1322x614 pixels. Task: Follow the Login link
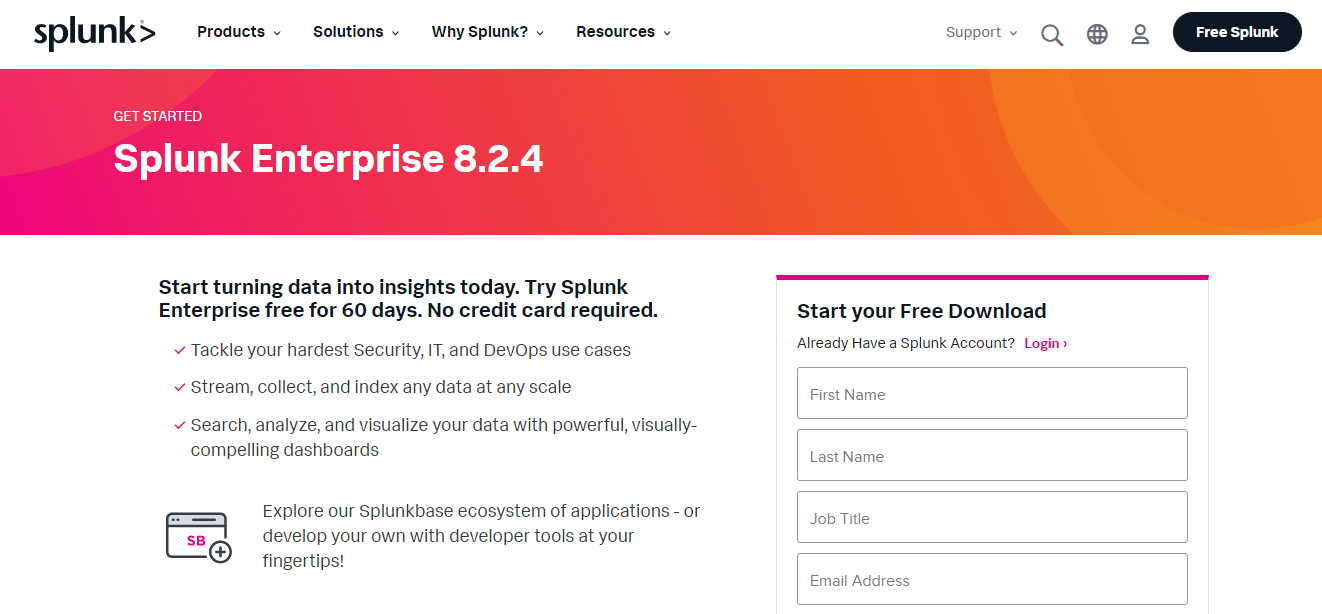click(x=1045, y=343)
